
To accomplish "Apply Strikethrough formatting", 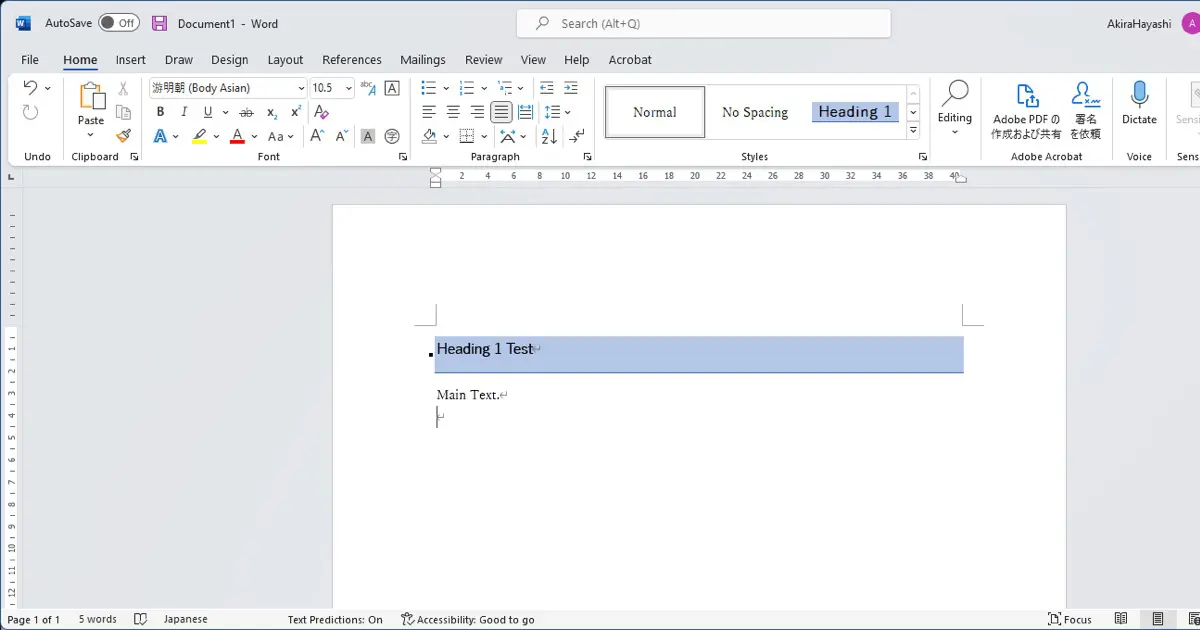I will click(246, 112).
